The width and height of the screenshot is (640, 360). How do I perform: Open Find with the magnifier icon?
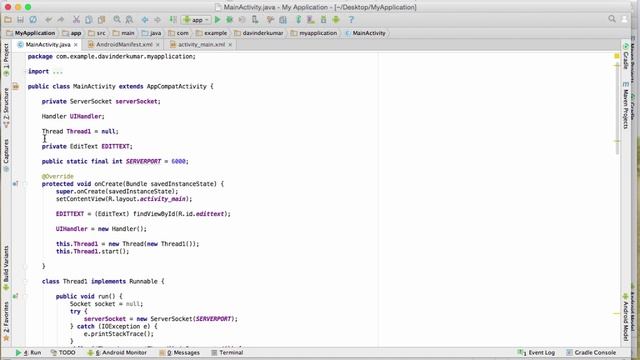(x=117, y=20)
